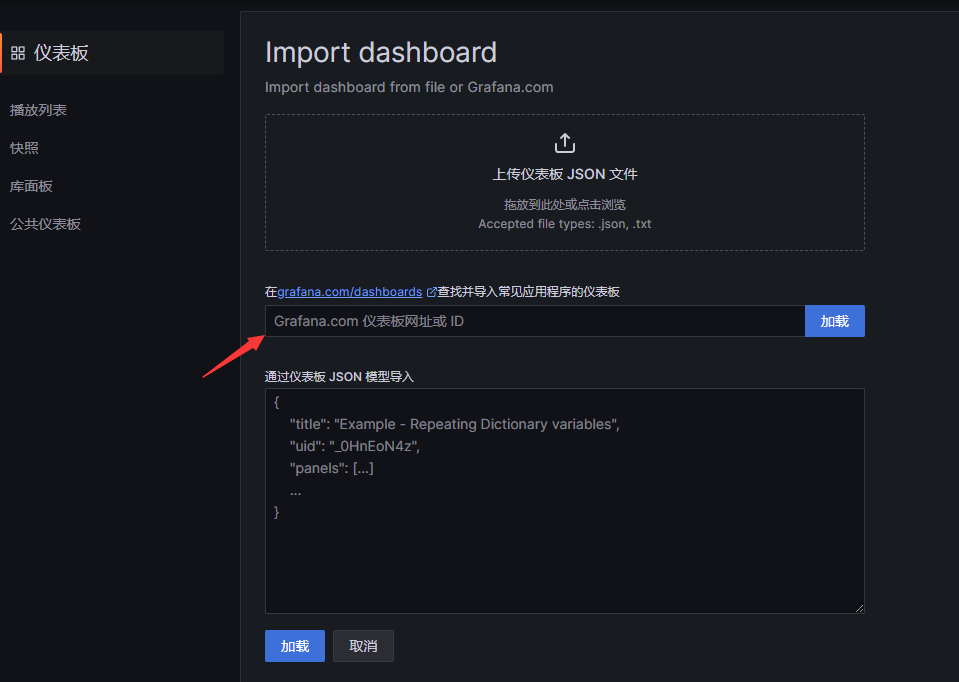
Task: Open 播放列表 in the sidebar
Action: point(38,110)
